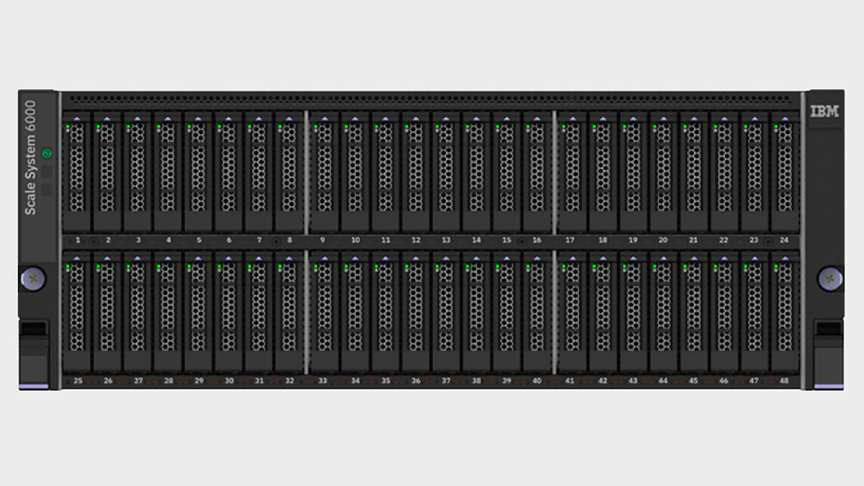Select drive bay 41
864x486 pixels.
point(573,313)
